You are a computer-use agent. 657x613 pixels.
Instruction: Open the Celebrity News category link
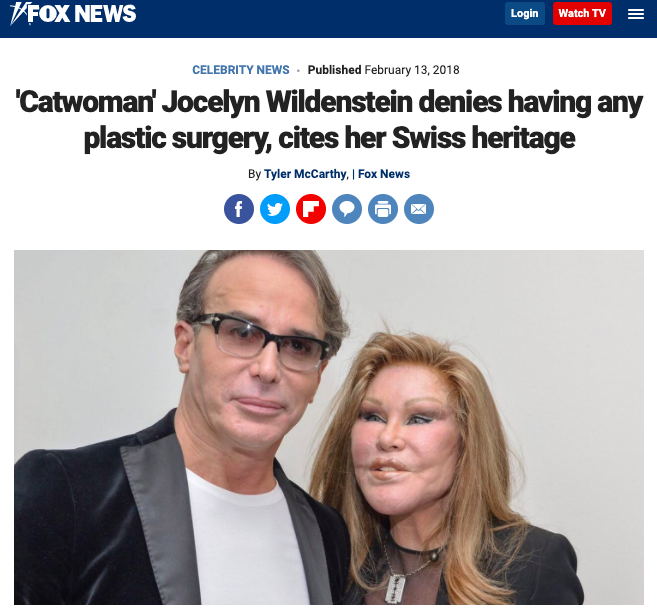[x=241, y=70]
